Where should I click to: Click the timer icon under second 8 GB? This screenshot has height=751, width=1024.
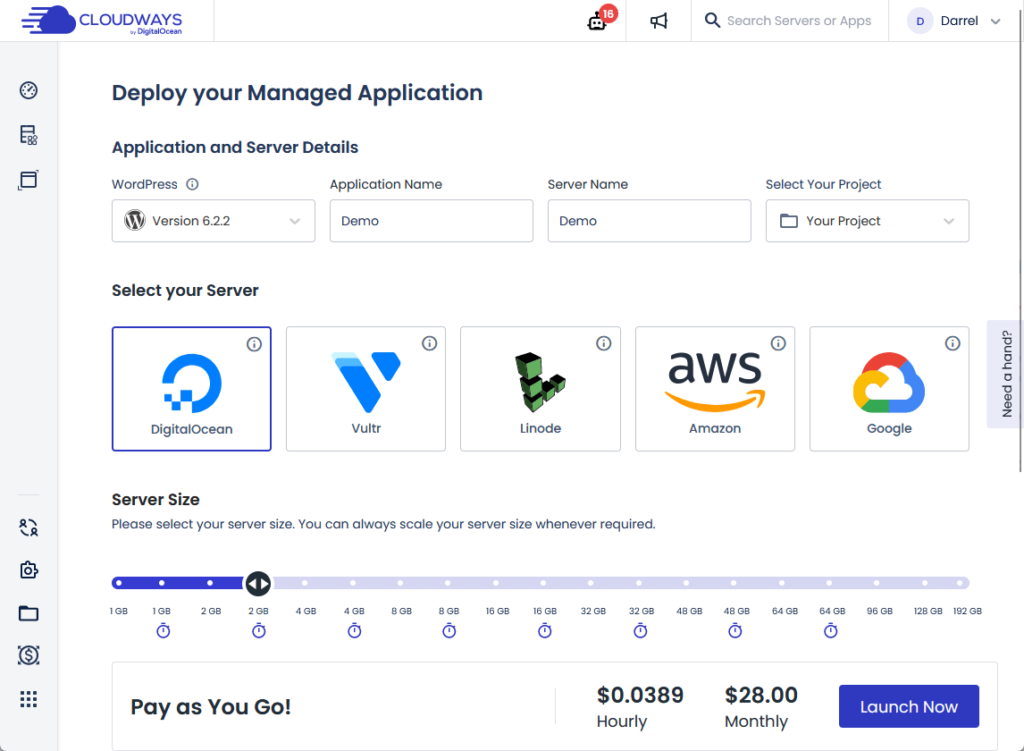[x=449, y=631]
